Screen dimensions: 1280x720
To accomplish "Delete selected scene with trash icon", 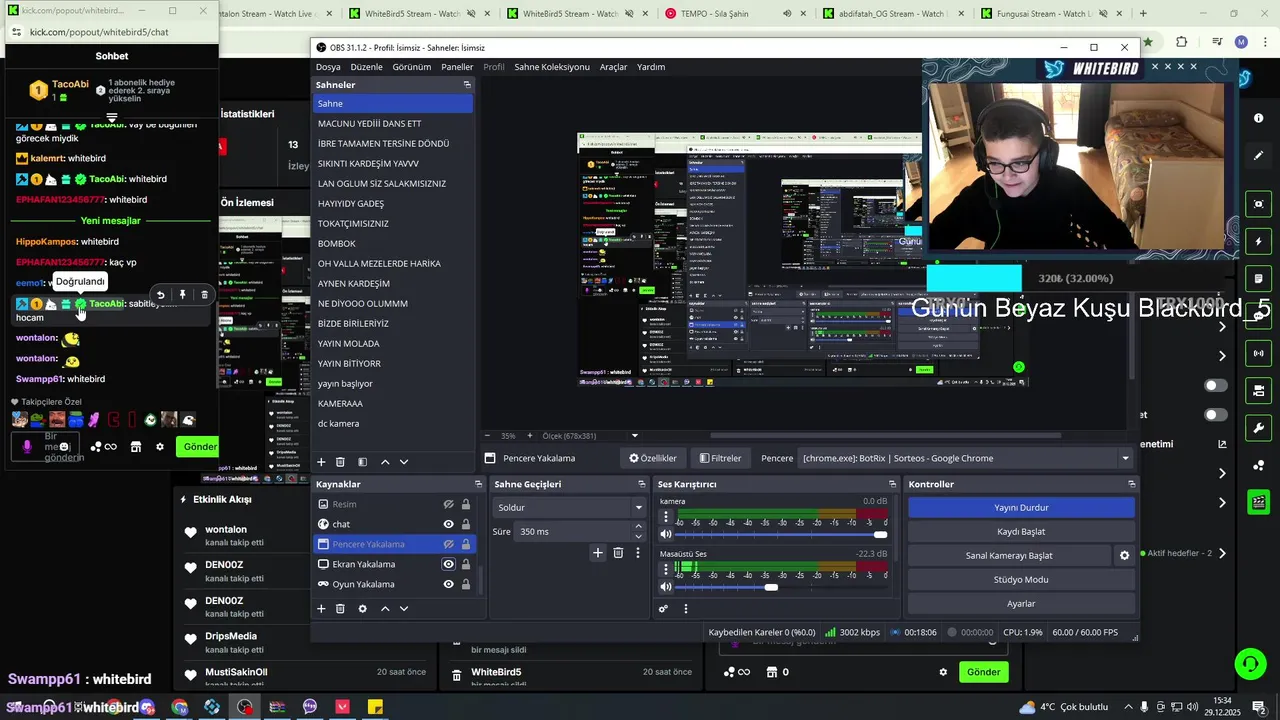I will coord(340,462).
